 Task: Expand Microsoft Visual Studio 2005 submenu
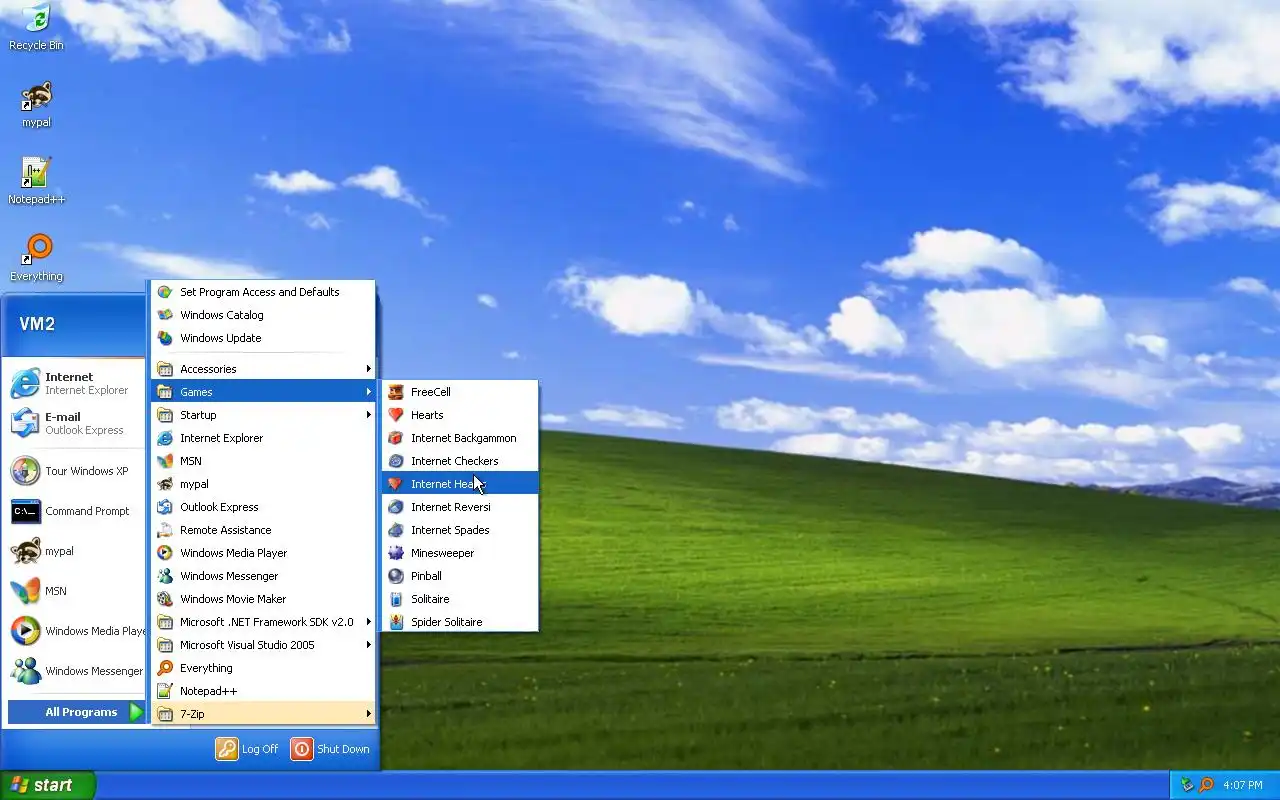click(x=264, y=645)
